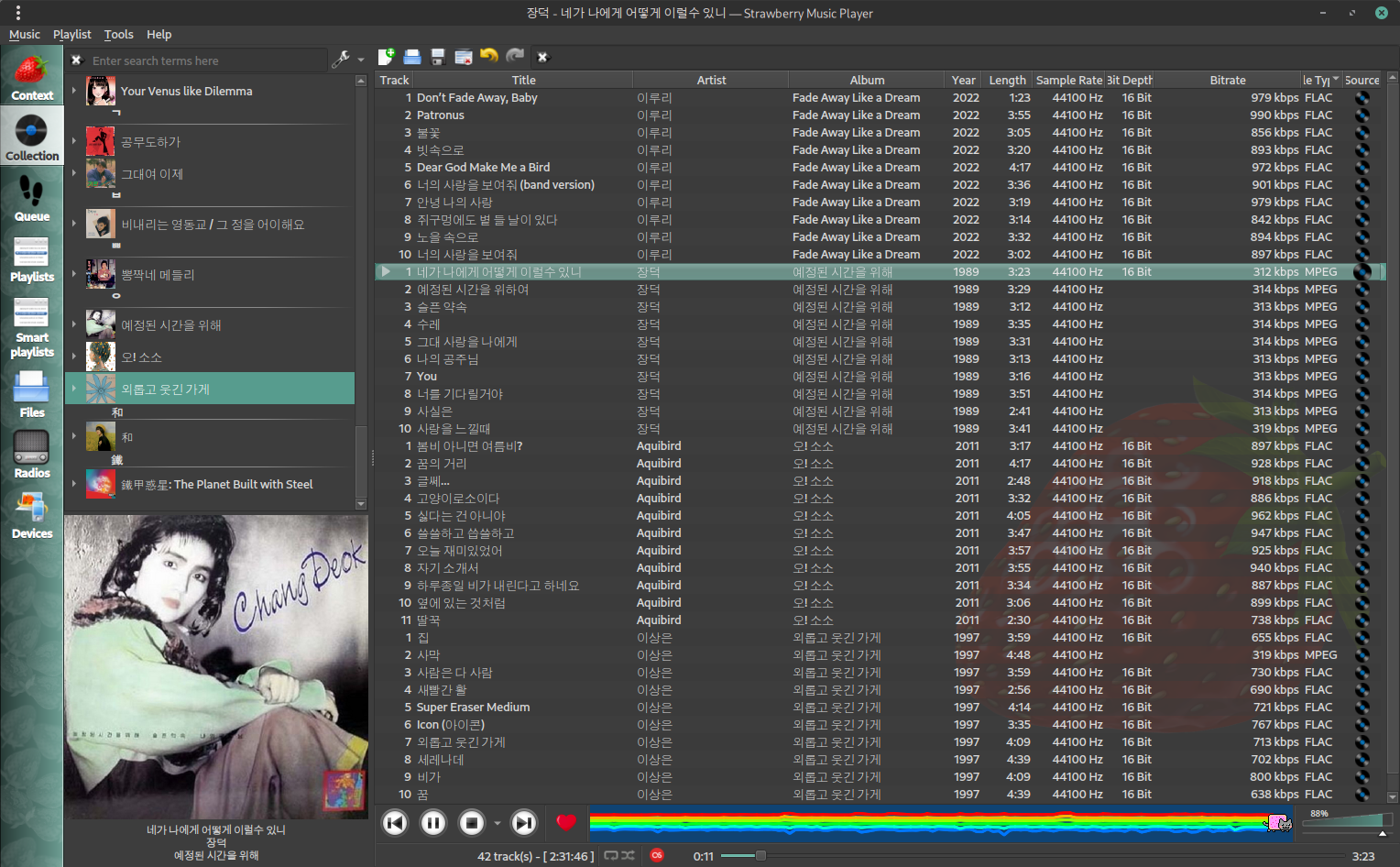Open the Devices sidebar tab
Viewport: 1400px width, 867px height.
pos(31,515)
